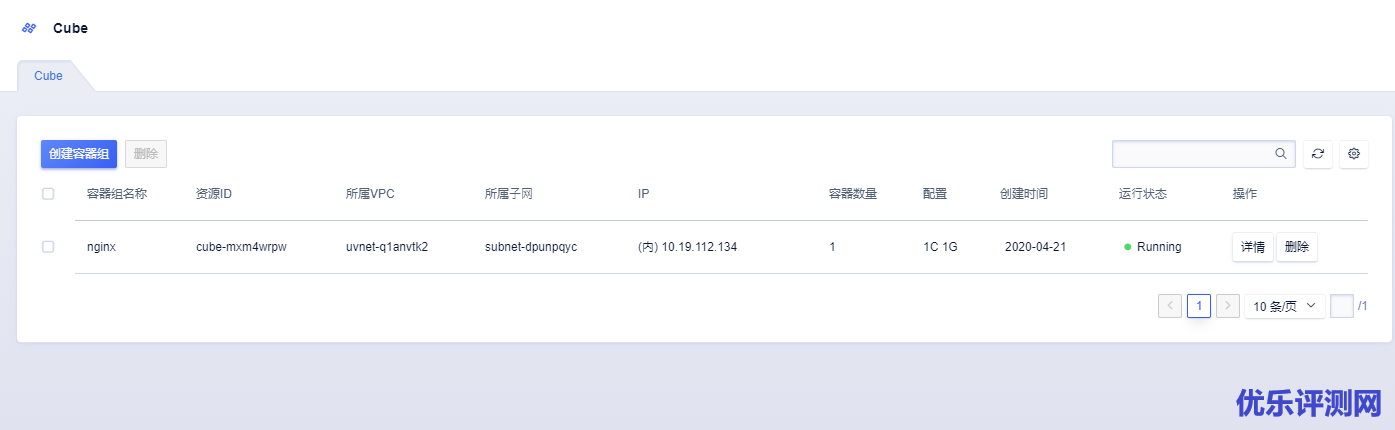Click the nginx container group name
Screen dimensions: 1395x430
[x=102, y=247]
